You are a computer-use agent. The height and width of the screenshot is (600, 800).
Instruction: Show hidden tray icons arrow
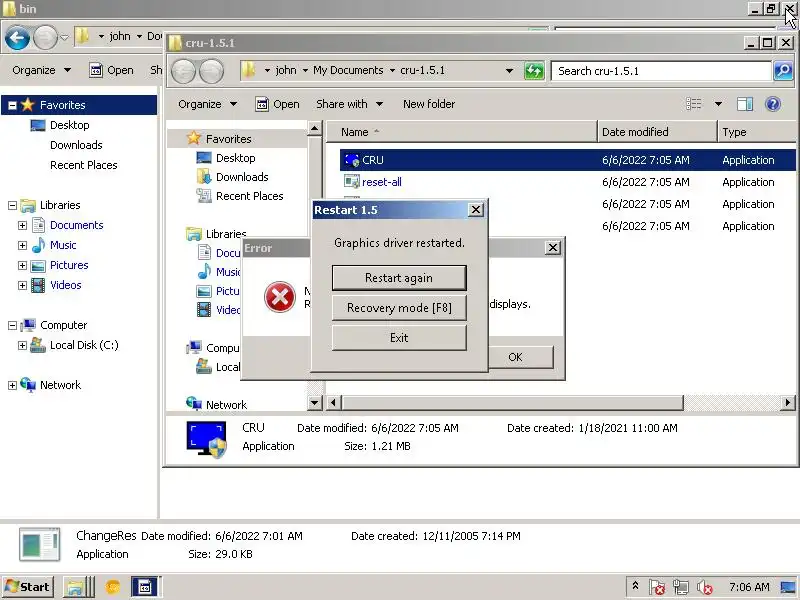coord(636,586)
